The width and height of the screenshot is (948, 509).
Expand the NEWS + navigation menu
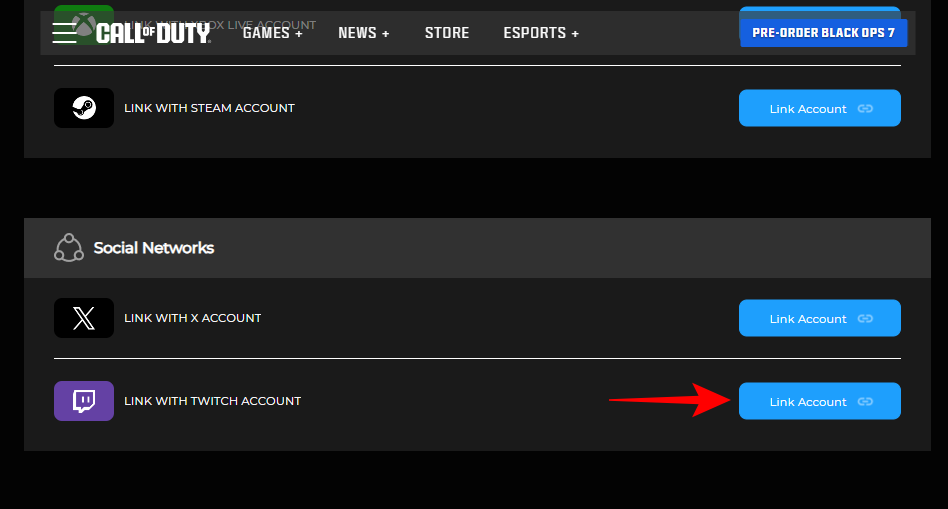tap(364, 33)
